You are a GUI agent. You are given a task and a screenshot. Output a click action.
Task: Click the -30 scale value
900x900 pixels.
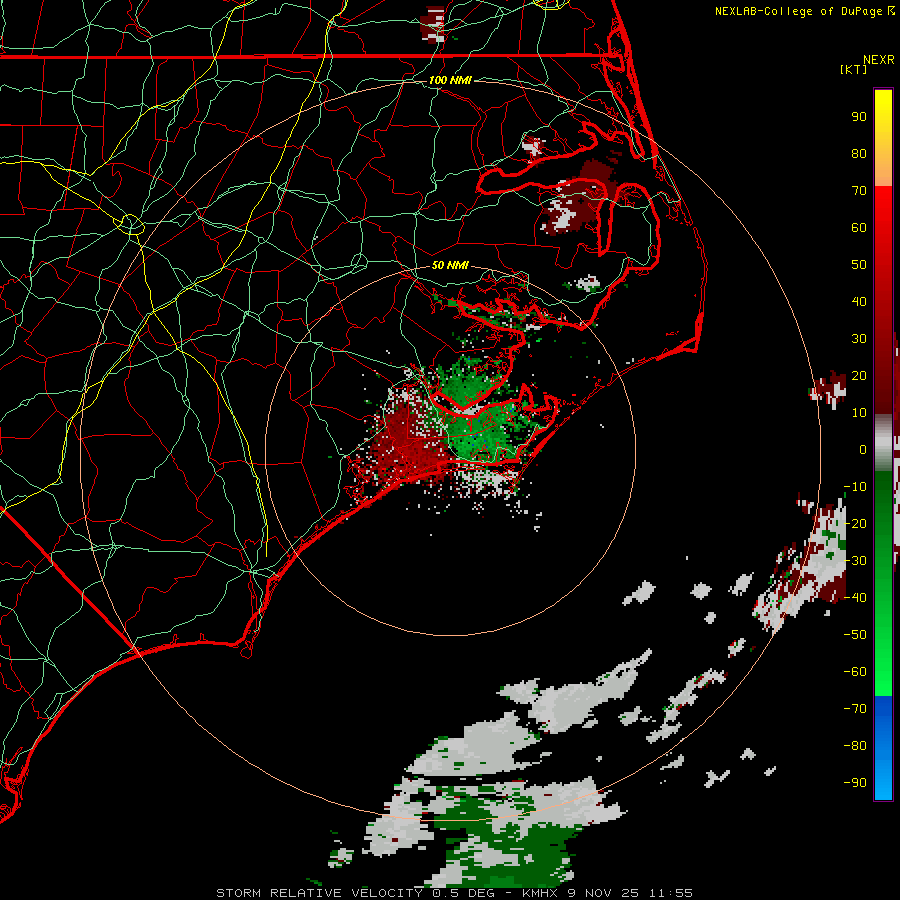coord(855,561)
